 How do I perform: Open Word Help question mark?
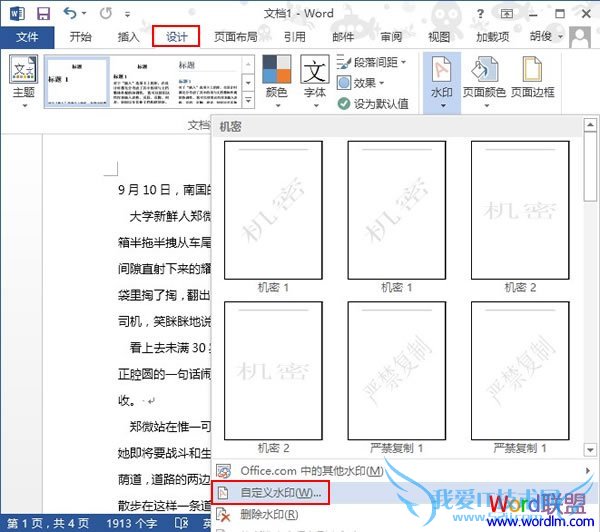480,14
